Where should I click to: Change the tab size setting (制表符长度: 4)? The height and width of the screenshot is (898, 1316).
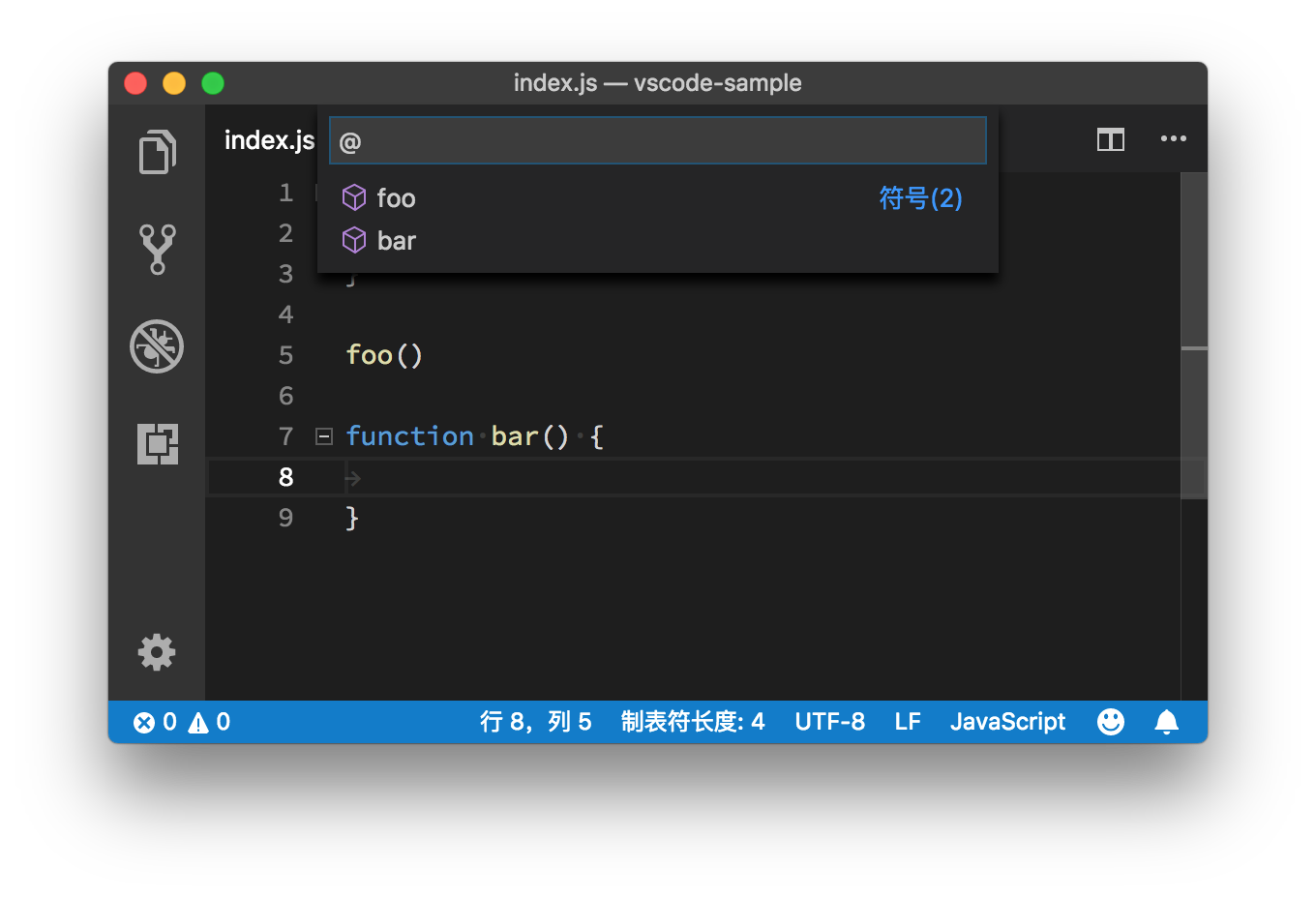[692, 722]
